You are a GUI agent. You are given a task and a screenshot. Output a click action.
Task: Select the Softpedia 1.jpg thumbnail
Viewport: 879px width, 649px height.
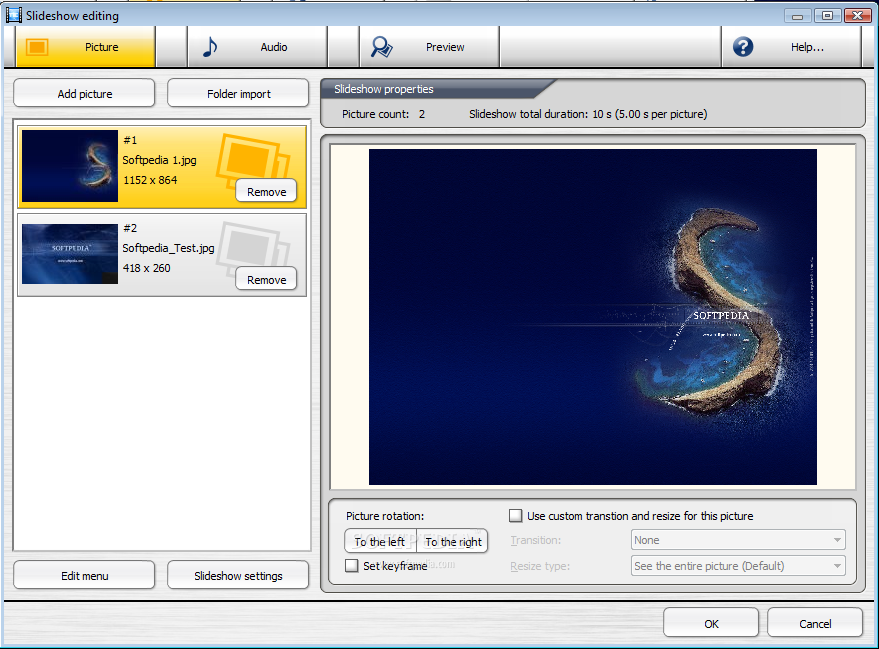pyautogui.click(x=70, y=166)
